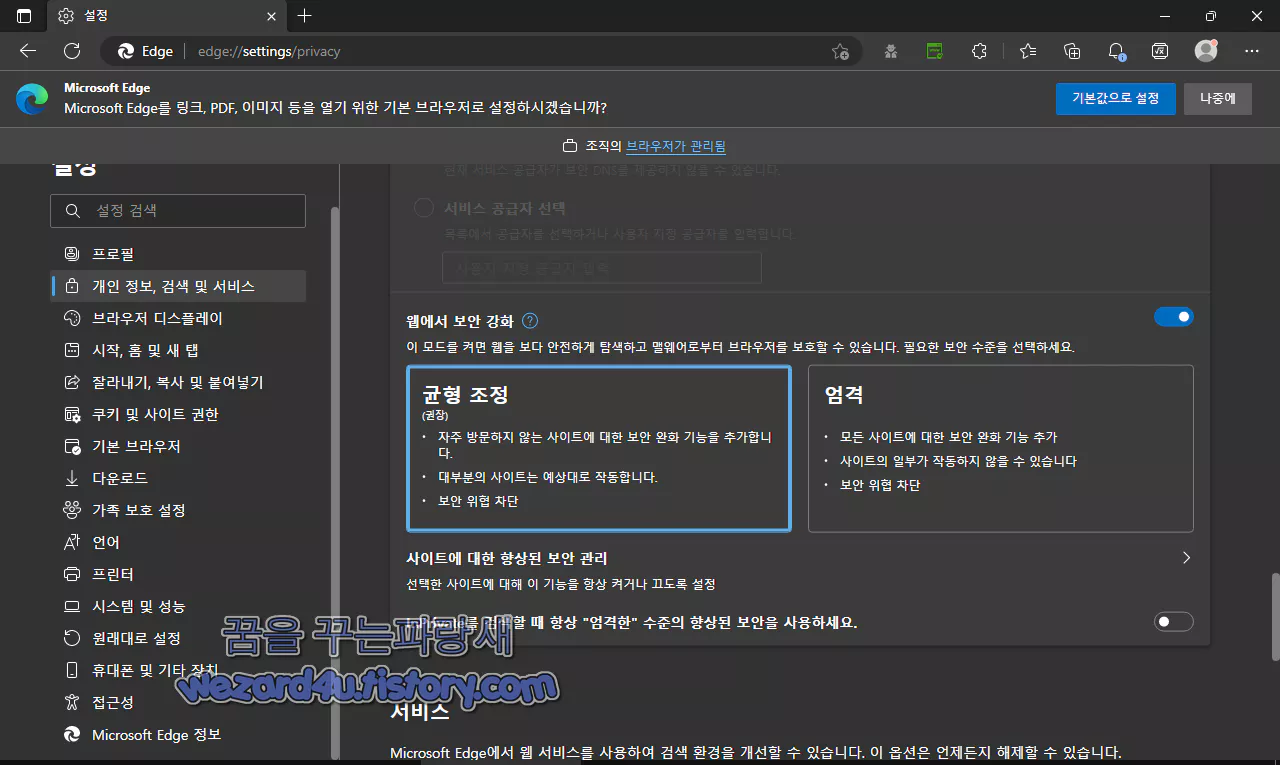1280x765 pixels.
Task: Open the Extensions puzzle piece icon
Action: [x=979, y=51]
